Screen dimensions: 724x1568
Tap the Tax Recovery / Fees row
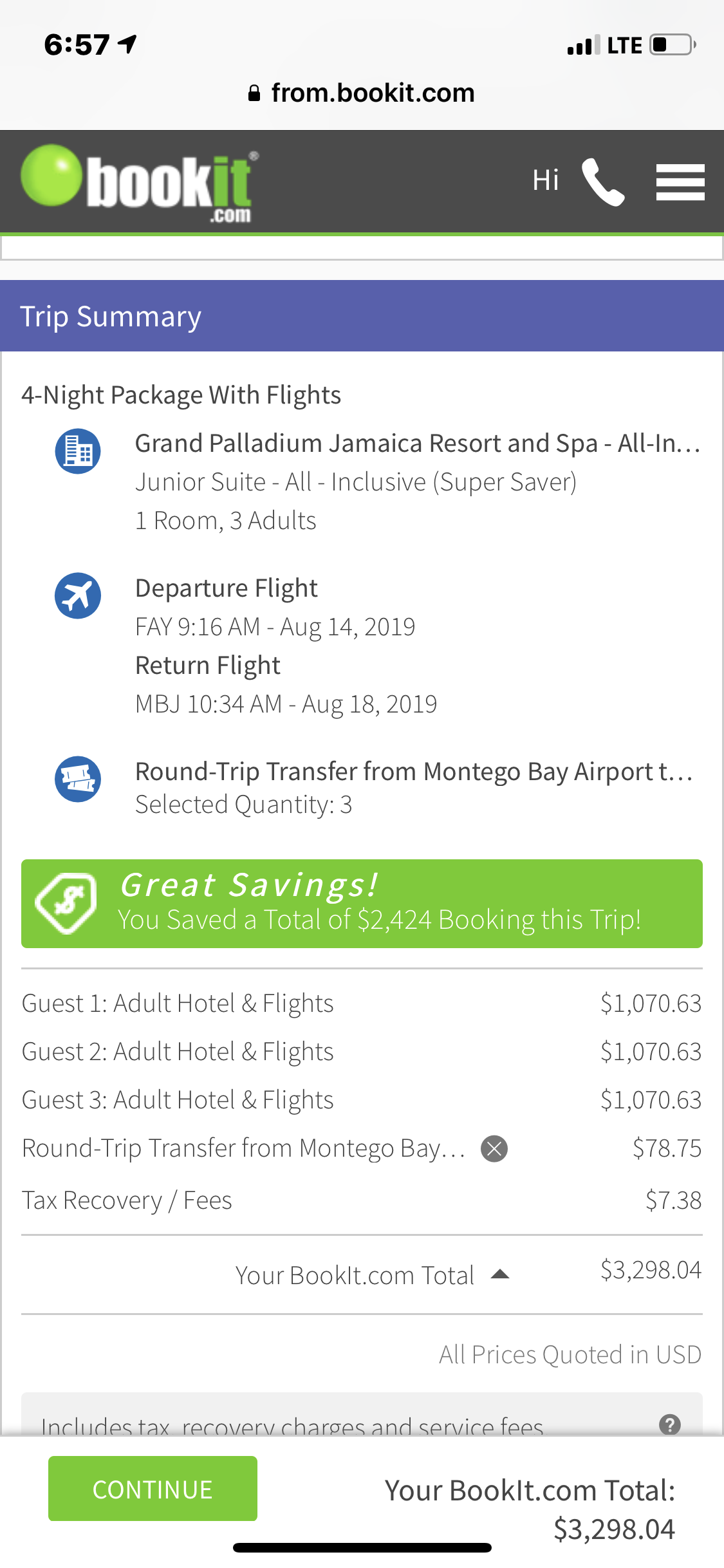(127, 1200)
